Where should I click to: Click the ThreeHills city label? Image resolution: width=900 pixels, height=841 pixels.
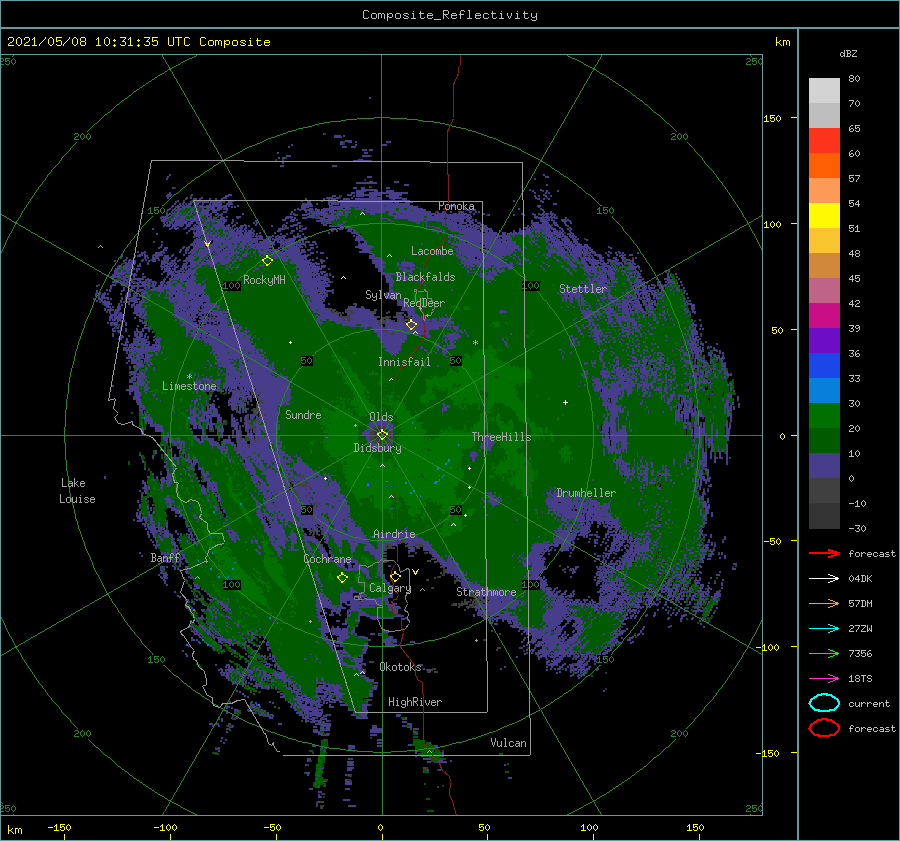(x=502, y=437)
